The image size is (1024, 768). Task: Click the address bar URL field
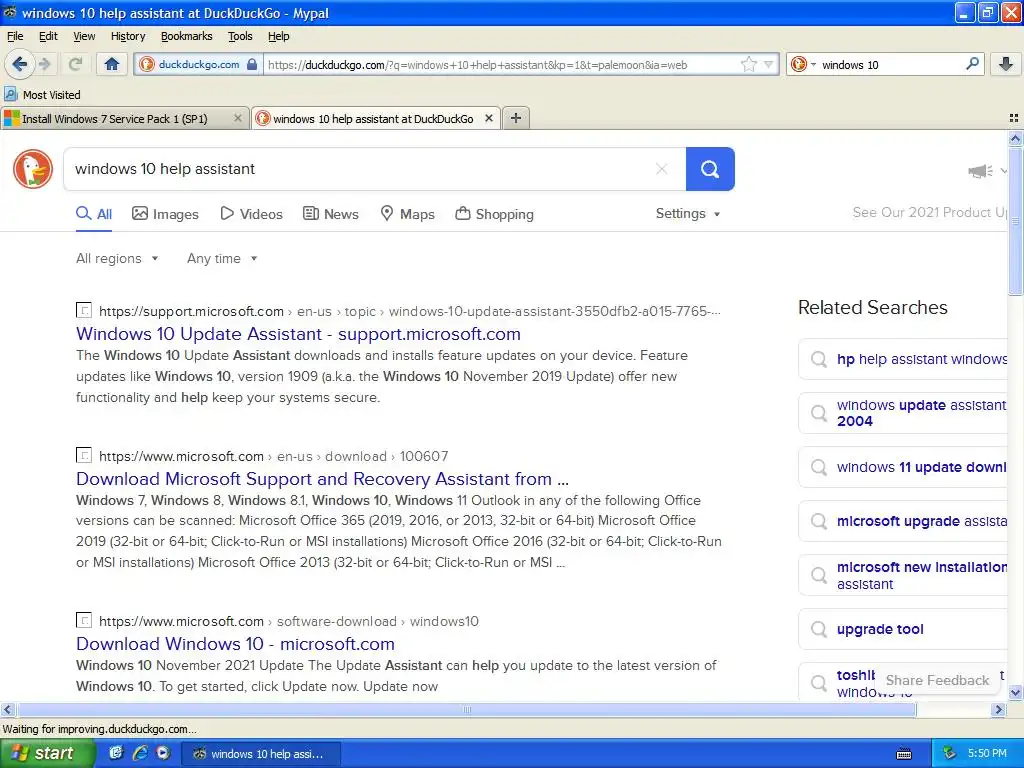click(x=501, y=64)
